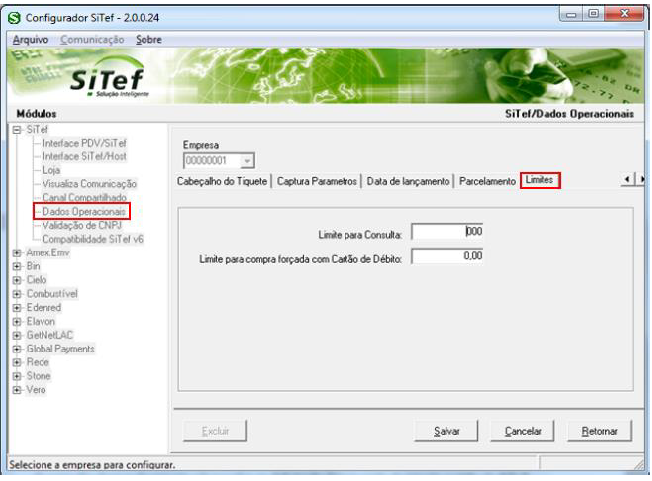Image resolution: width=652 pixels, height=481 pixels.
Task: Close the Configurador SiTef window
Action: (x=624, y=15)
